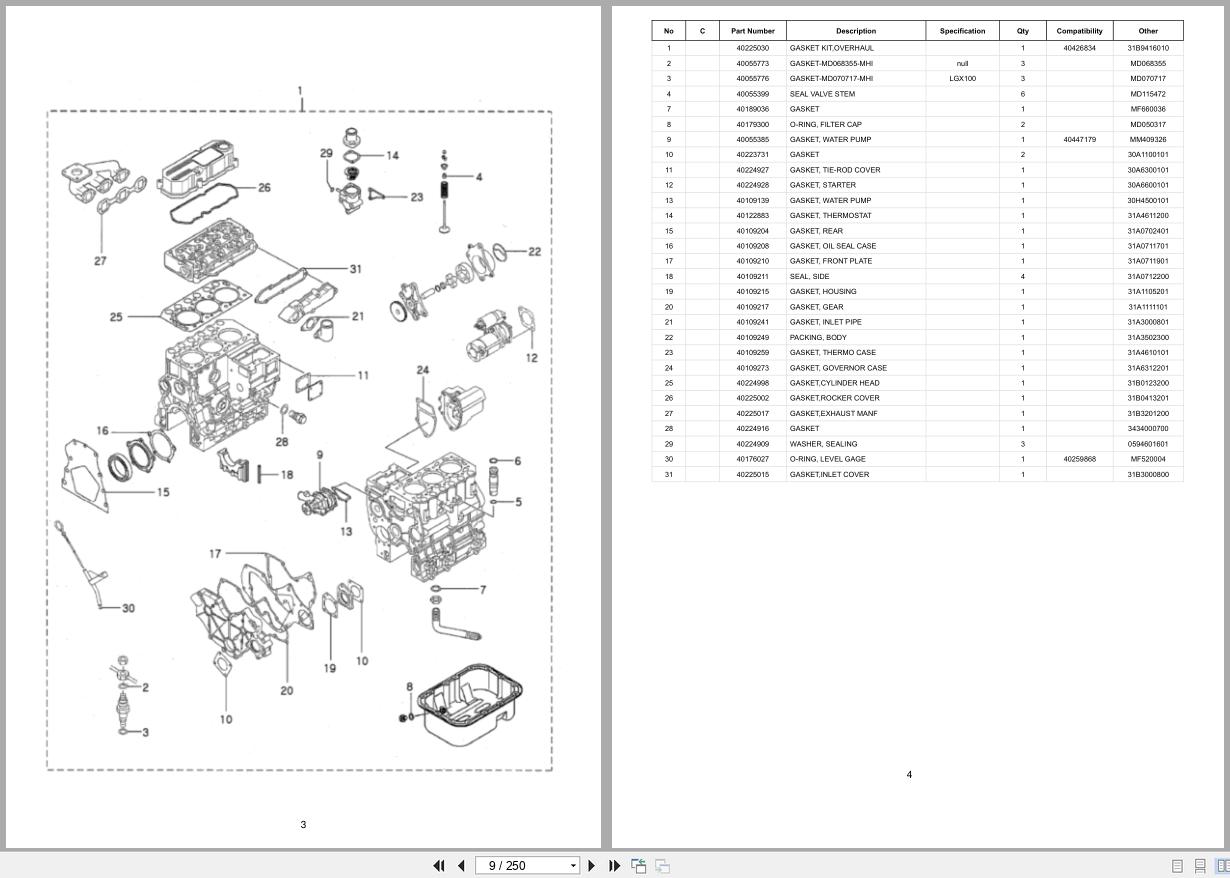Go to the first page
This screenshot has width=1230, height=878.
438,866
